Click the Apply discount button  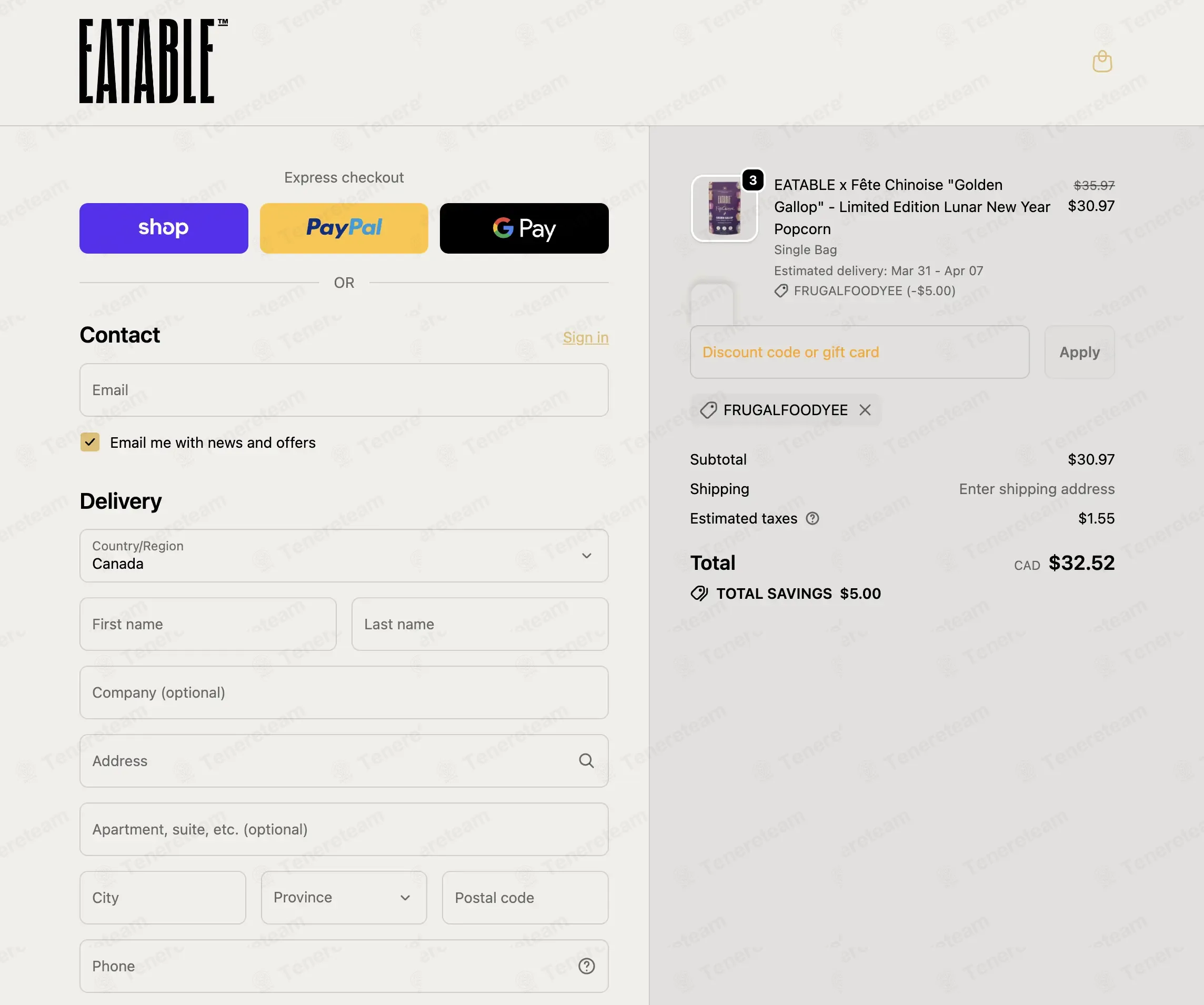[x=1079, y=352]
